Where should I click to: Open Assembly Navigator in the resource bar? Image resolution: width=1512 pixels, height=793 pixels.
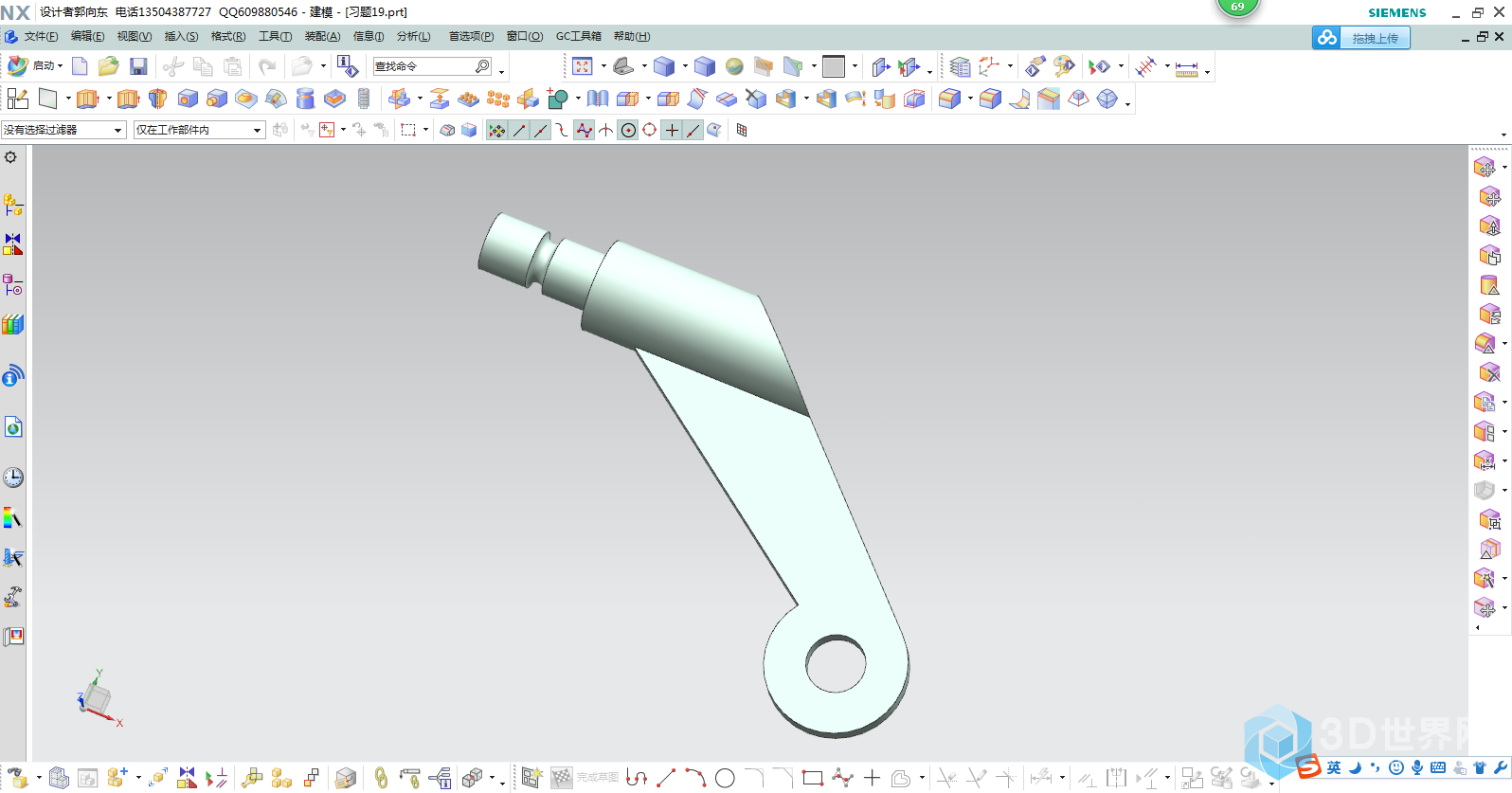click(x=13, y=205)
